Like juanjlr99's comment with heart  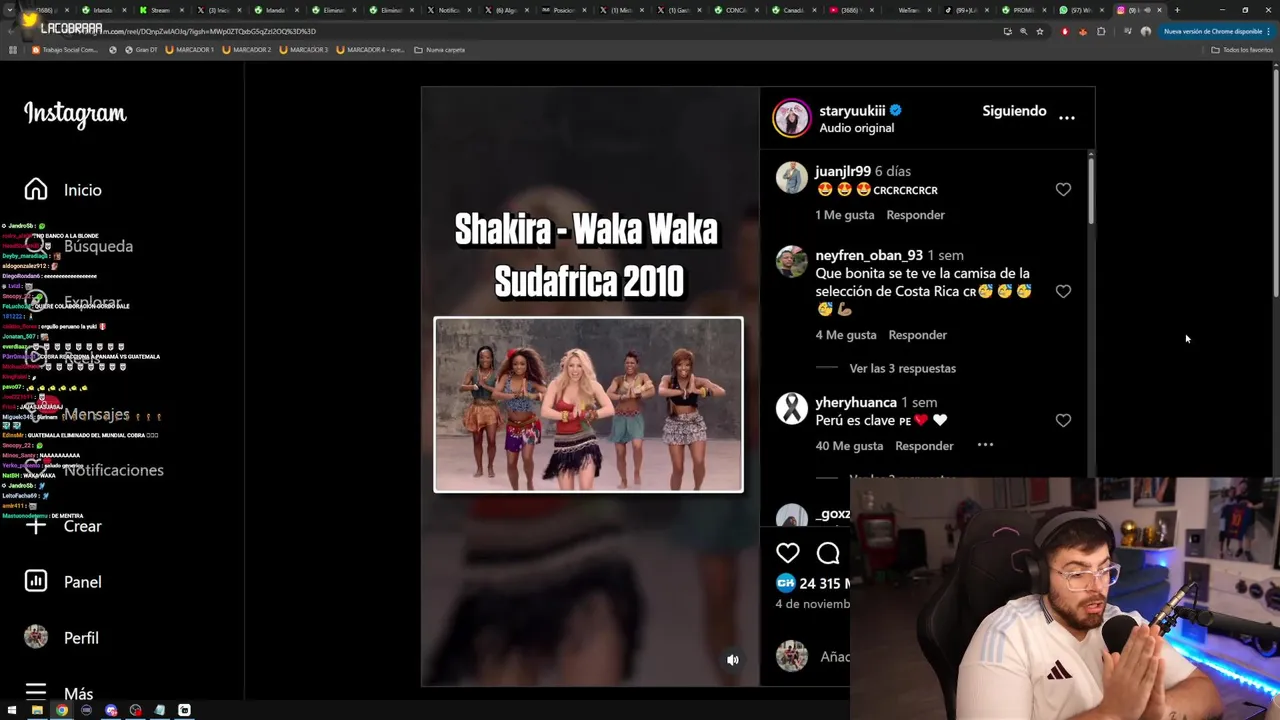(1063, 189)
